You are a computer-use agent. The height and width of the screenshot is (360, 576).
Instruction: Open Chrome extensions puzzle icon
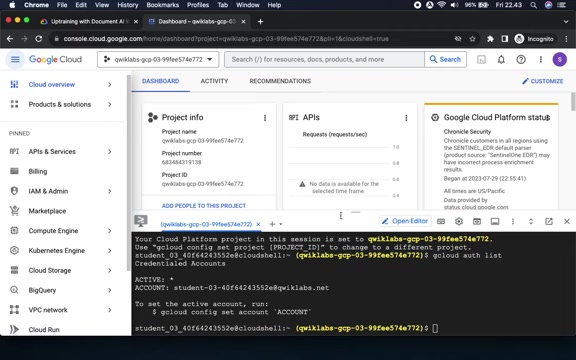[490, 39]
